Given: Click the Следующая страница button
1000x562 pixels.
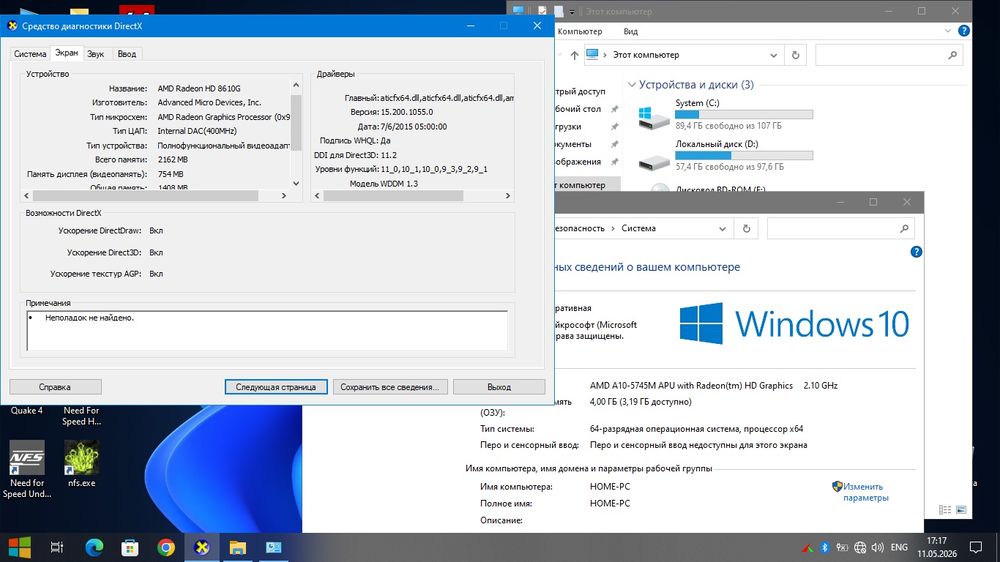Looking at the screenshot, I should pyautogui.click(x=276, y=387).
